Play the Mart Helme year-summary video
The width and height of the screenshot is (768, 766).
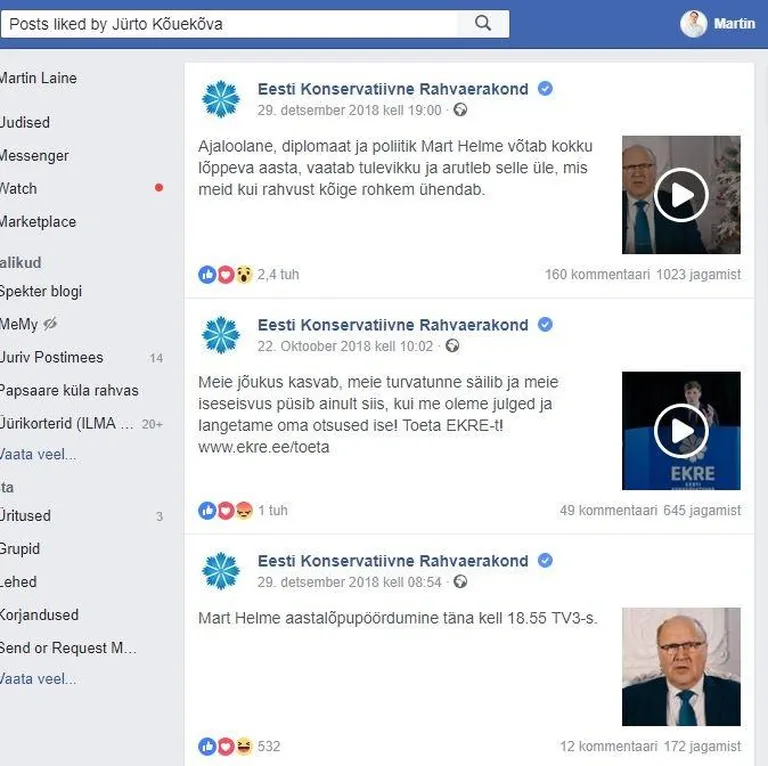click(x=681, y=194)
